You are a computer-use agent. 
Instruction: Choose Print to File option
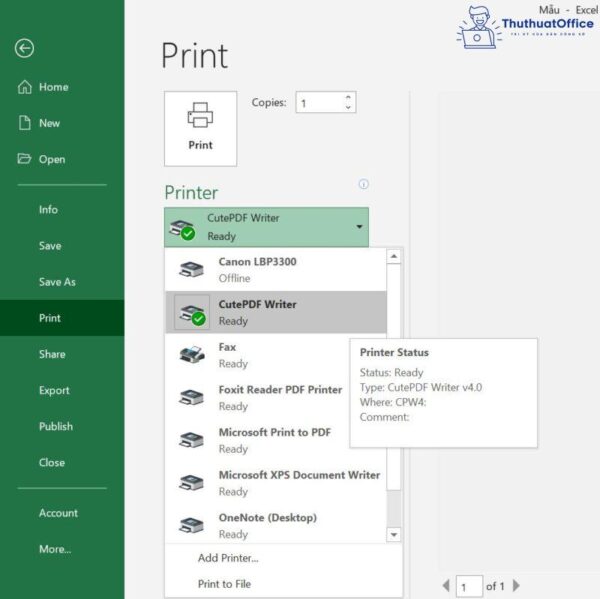pos(224,584)
